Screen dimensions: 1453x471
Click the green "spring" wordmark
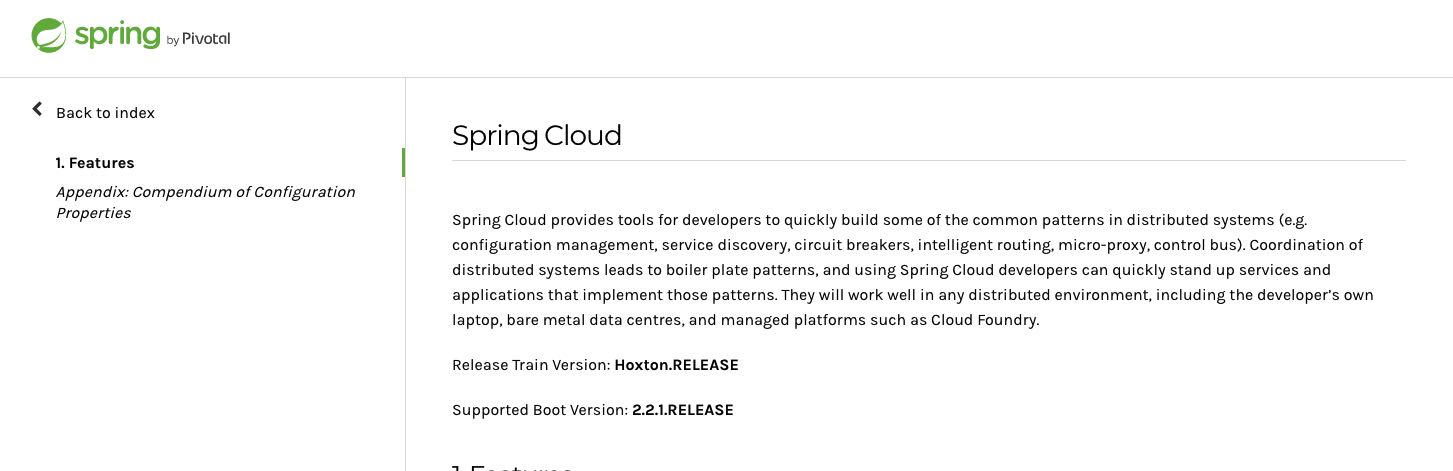(x=117, y=36)
